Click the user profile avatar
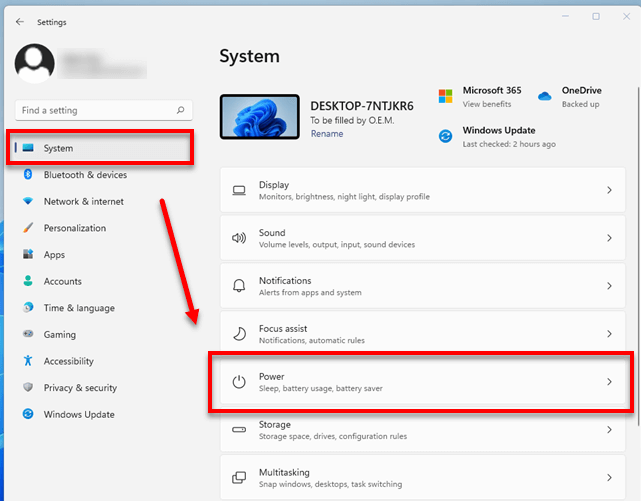This screenshot has width=641, height=501. 35,63
